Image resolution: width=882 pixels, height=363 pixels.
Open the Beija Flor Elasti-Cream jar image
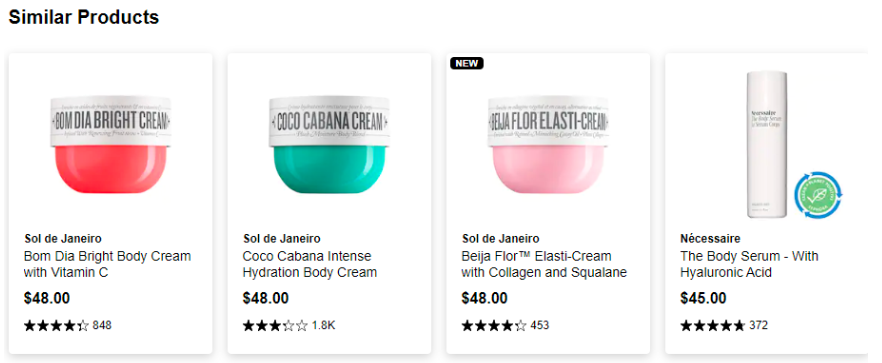548,145
